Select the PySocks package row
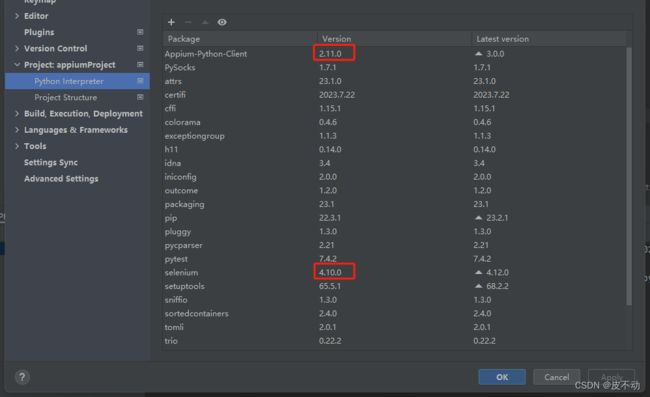This screenshot has height=397, width=650. pyautogui.click(x=394, y=68)
